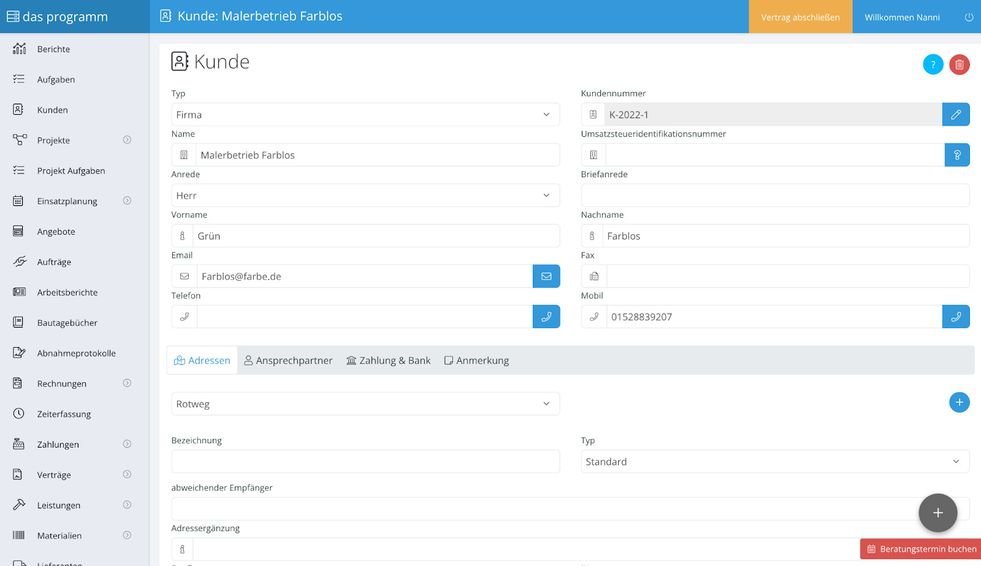Expand Materialien submenu arrow
The image size is (981, 566).
pos(127,535)
